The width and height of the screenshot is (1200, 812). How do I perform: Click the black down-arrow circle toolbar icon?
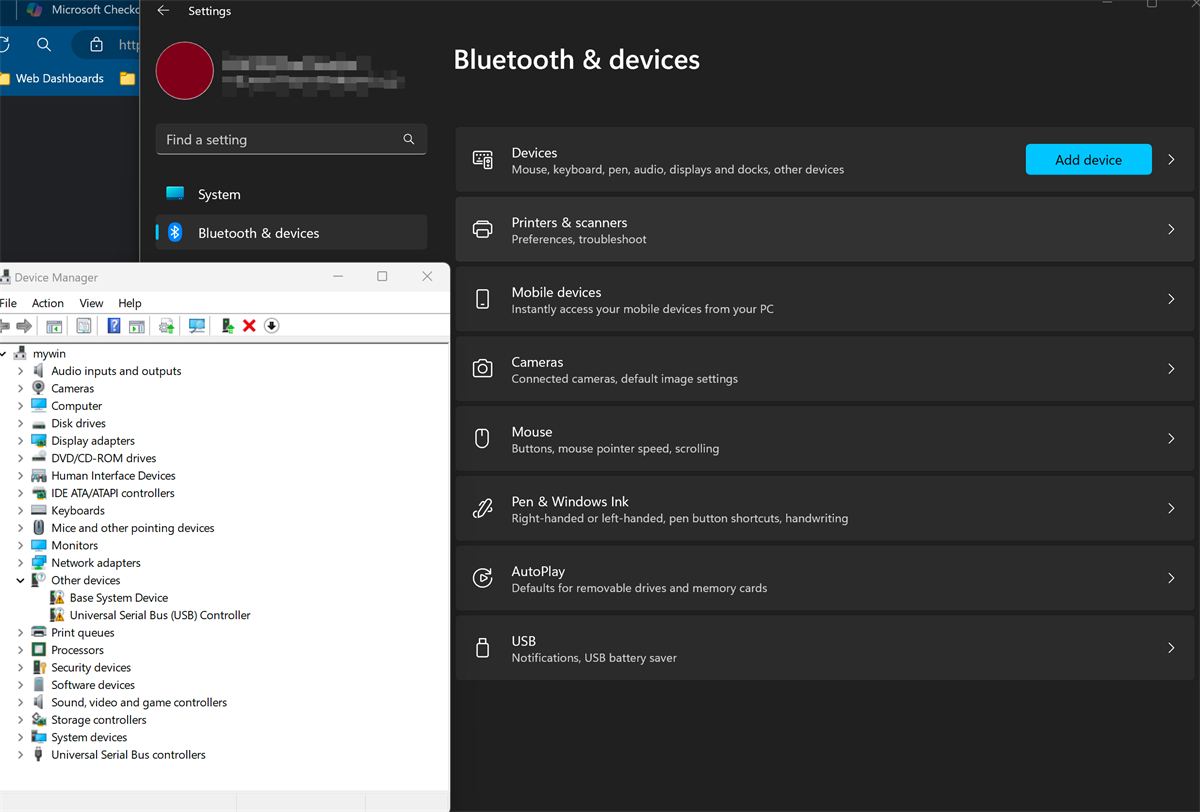(271, 326)
